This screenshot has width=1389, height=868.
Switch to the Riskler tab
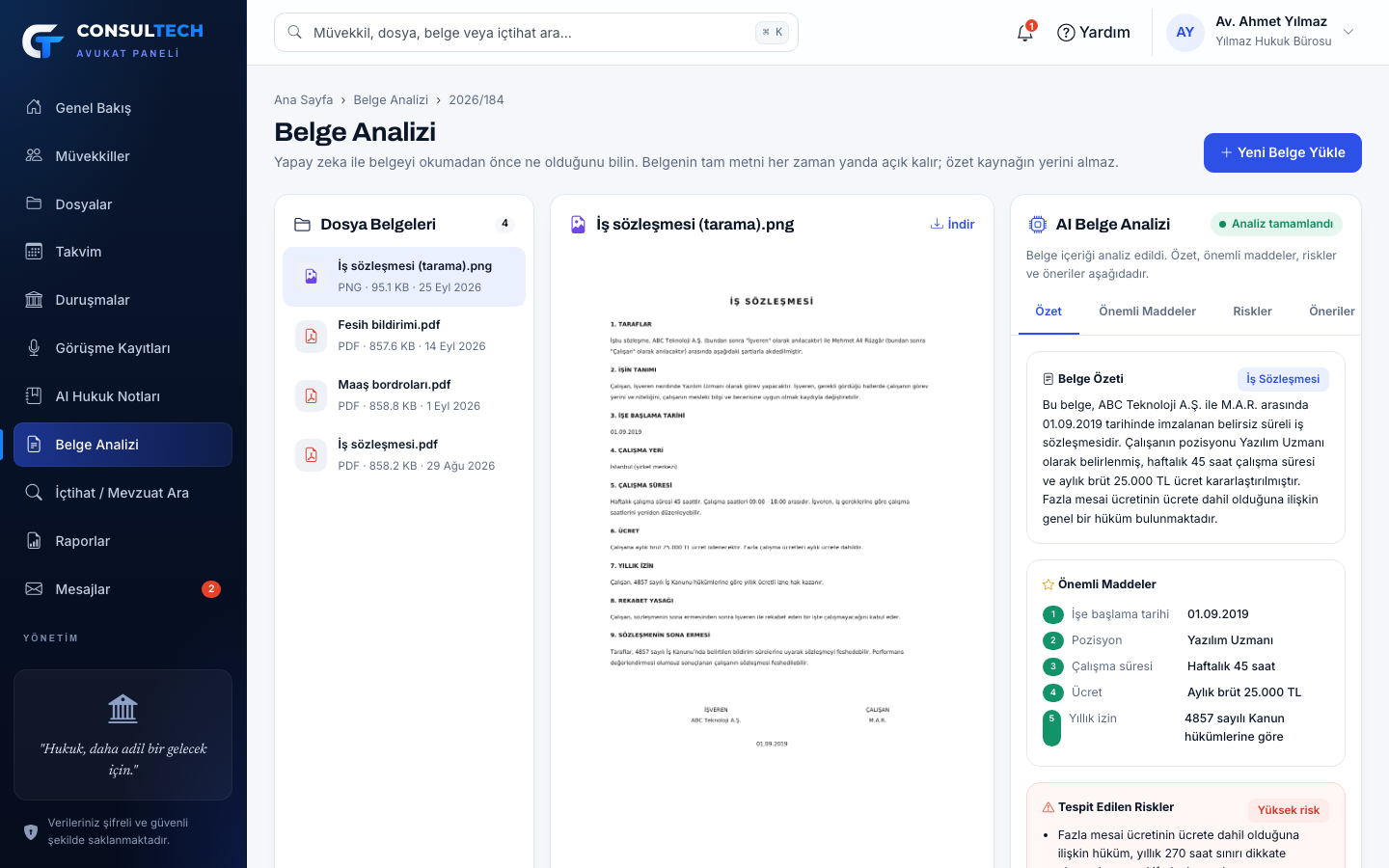click(1252, 312)
